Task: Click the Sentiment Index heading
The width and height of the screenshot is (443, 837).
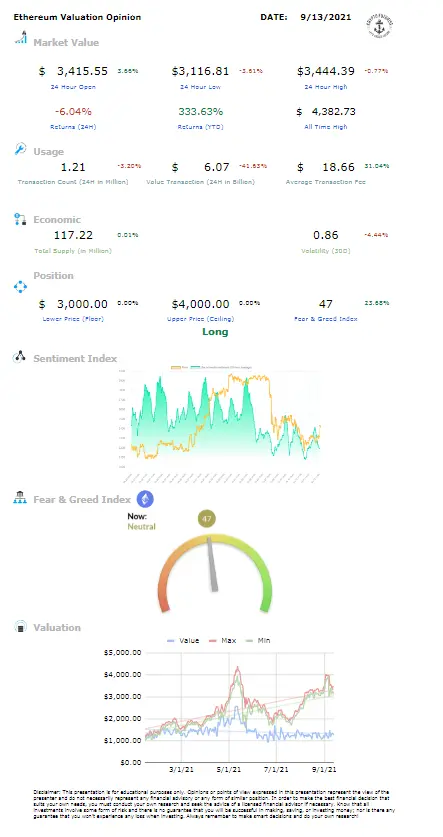Action: point(75,358)
